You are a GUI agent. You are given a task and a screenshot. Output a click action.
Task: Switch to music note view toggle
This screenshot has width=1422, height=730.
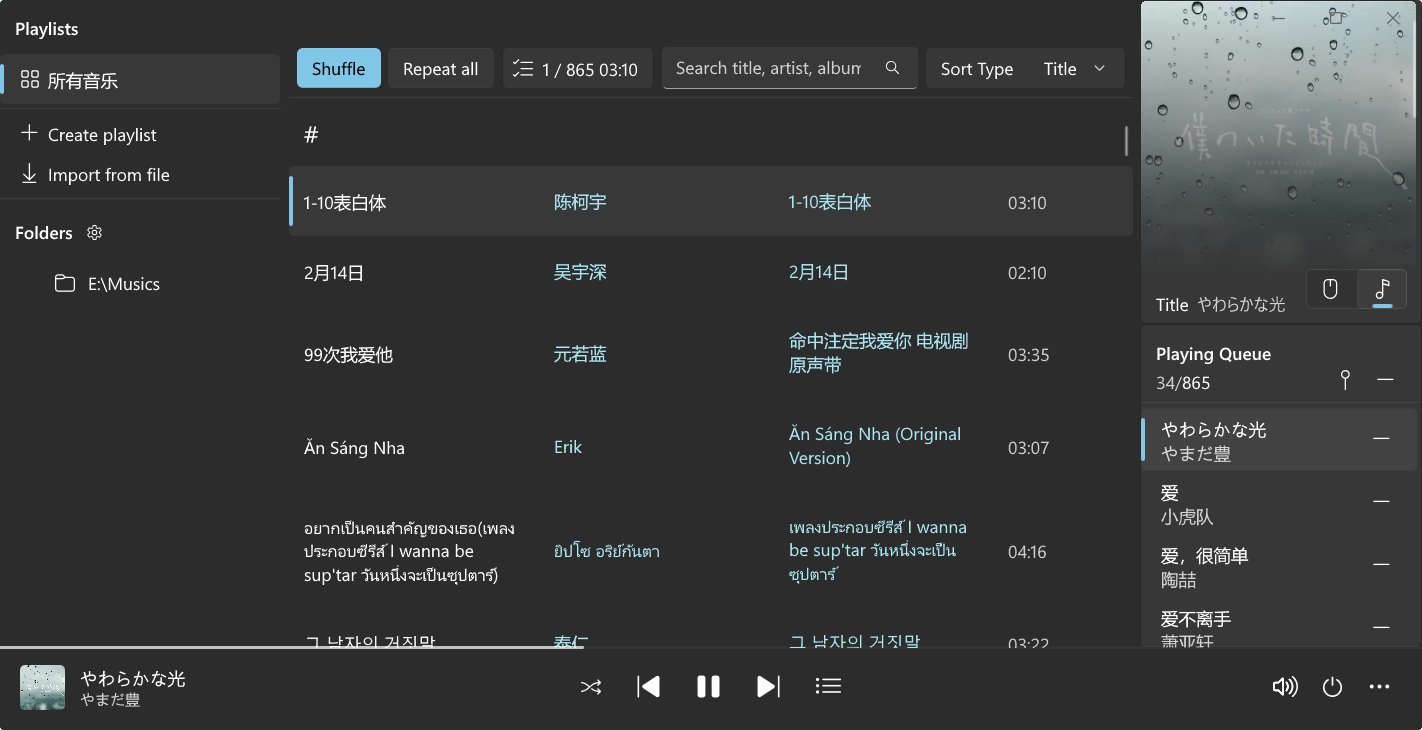[x=1382, y=290]
